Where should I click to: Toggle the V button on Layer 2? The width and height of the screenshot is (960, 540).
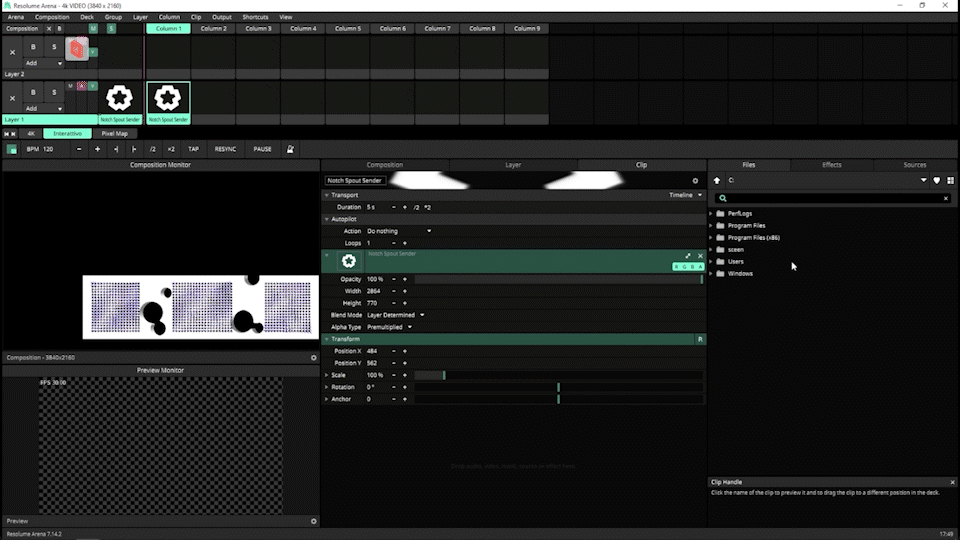pos(92,52)
